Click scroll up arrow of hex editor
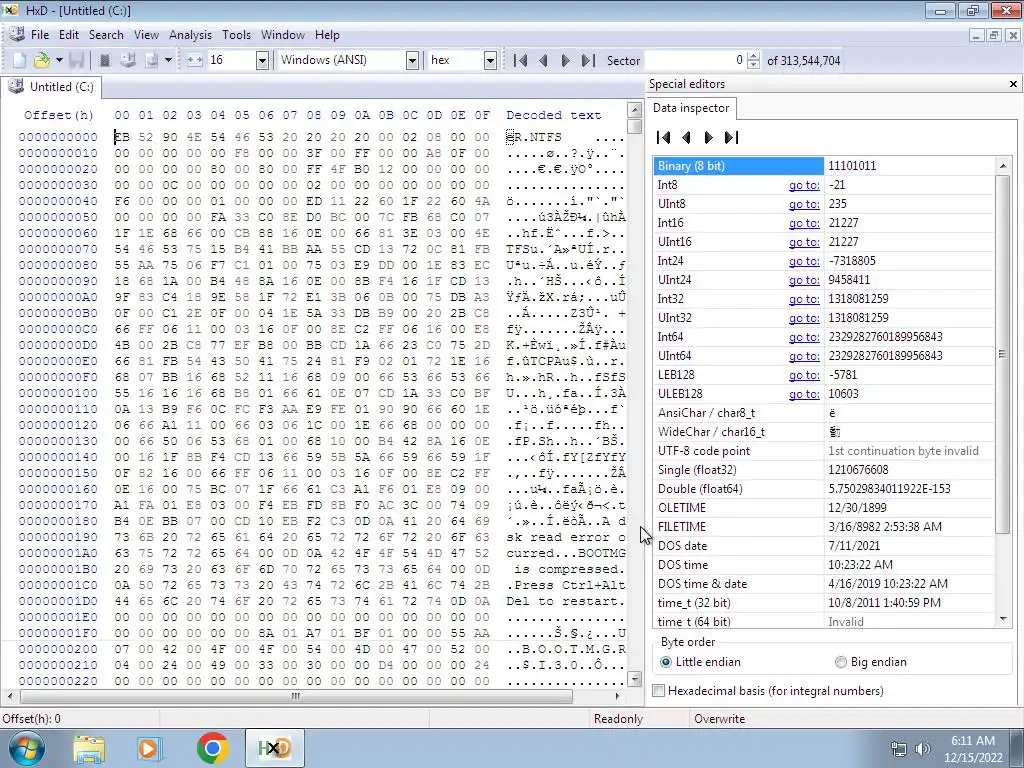Image resolution: width=1024 pixels, height=768 pixels. point(634,109)
